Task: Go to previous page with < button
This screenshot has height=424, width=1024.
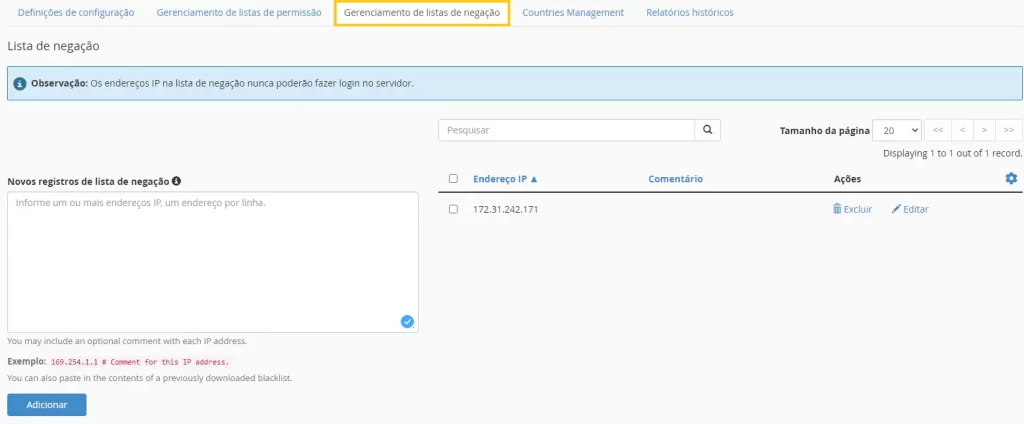Action: click(962, 130)
